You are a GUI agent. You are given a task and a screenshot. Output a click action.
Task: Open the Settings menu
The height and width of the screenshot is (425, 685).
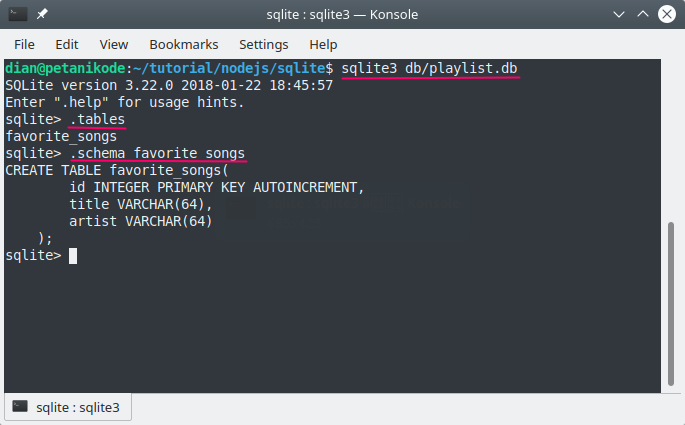click(263, 45)
